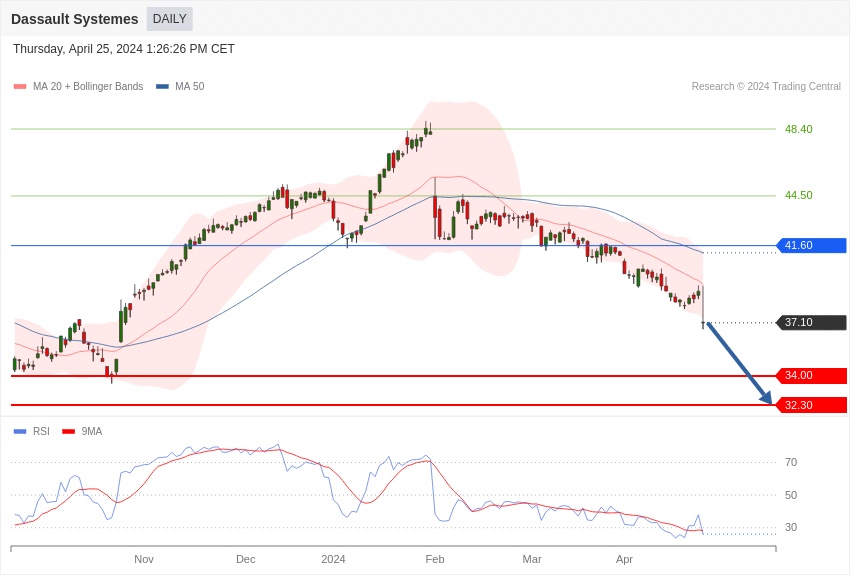The width and height of the screenshot is (850, 576).
Task: Click the MA 50 blue legend swatch
Action: [x=162, y=87]
